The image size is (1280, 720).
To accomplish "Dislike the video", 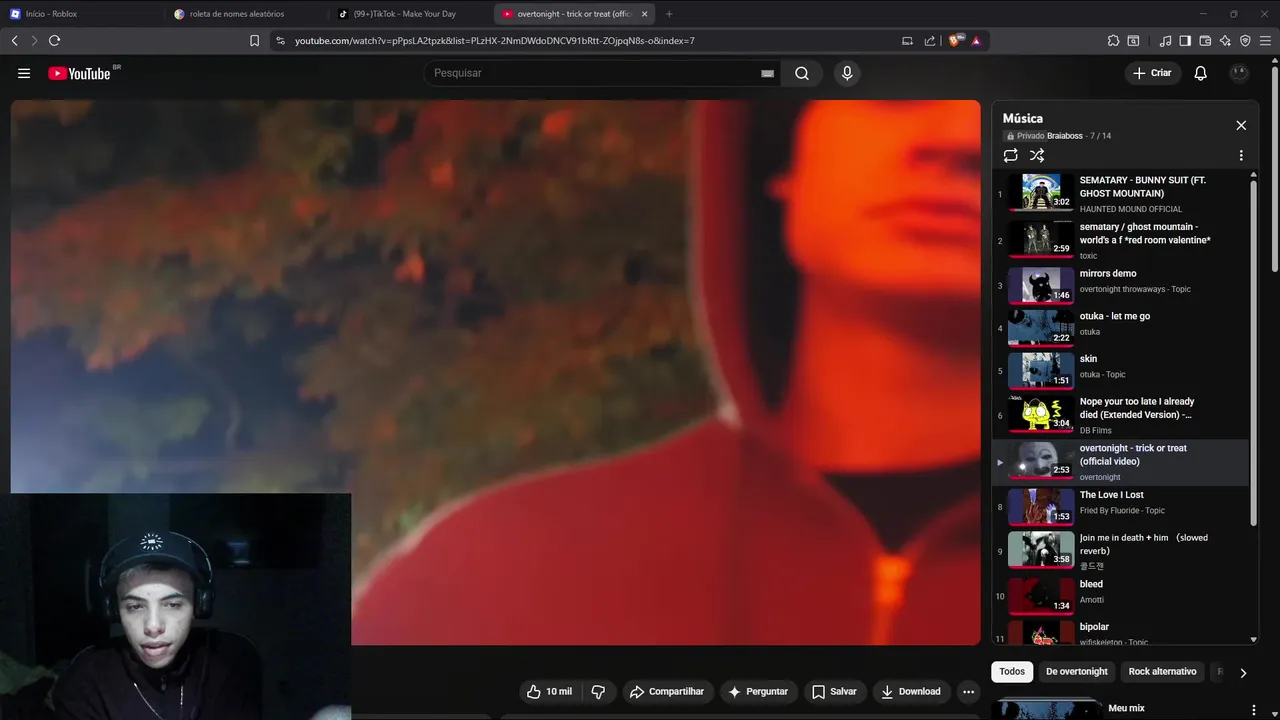I will (x=598, y=691).
